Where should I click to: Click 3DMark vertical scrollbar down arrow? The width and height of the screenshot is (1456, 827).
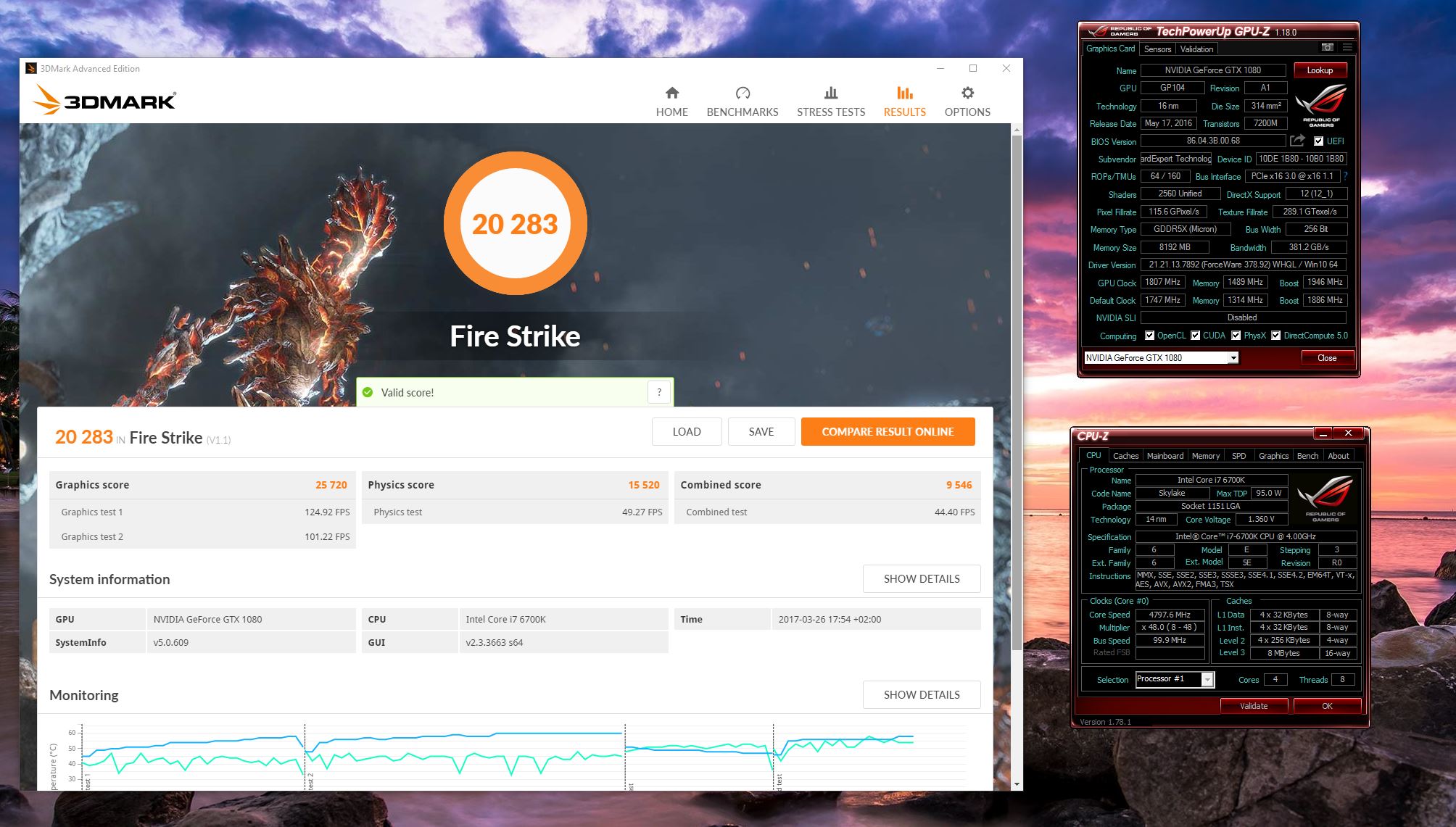[1017, 784]
